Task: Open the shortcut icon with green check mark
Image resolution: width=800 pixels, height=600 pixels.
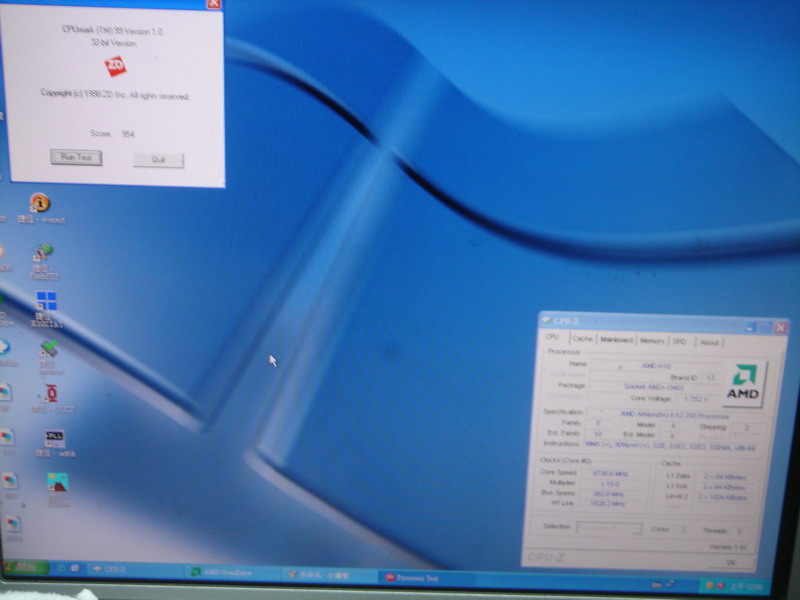Action: (48, 349)
